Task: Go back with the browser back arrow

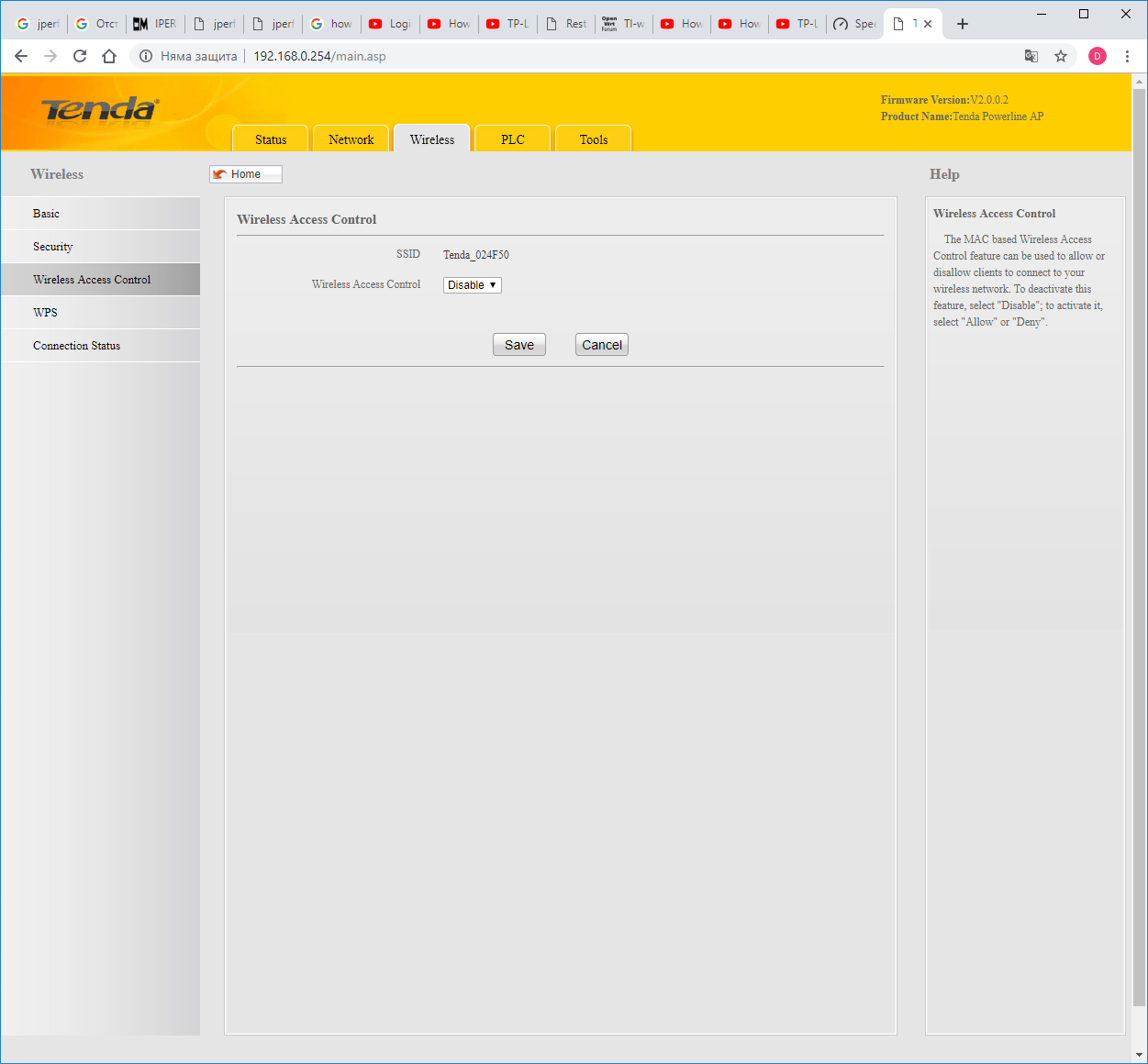Action: [21, 56]
